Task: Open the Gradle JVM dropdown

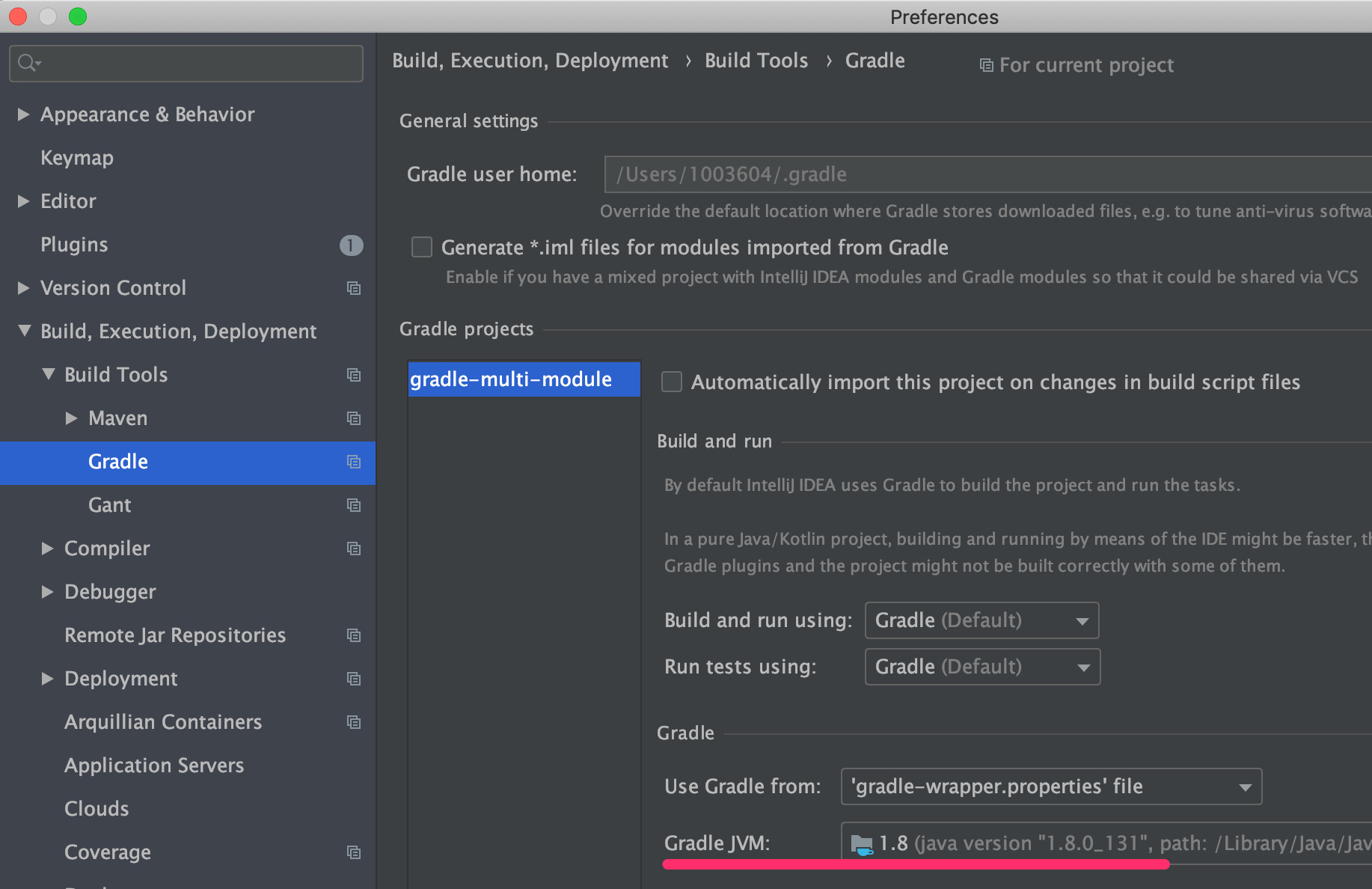Action: 1106,843
